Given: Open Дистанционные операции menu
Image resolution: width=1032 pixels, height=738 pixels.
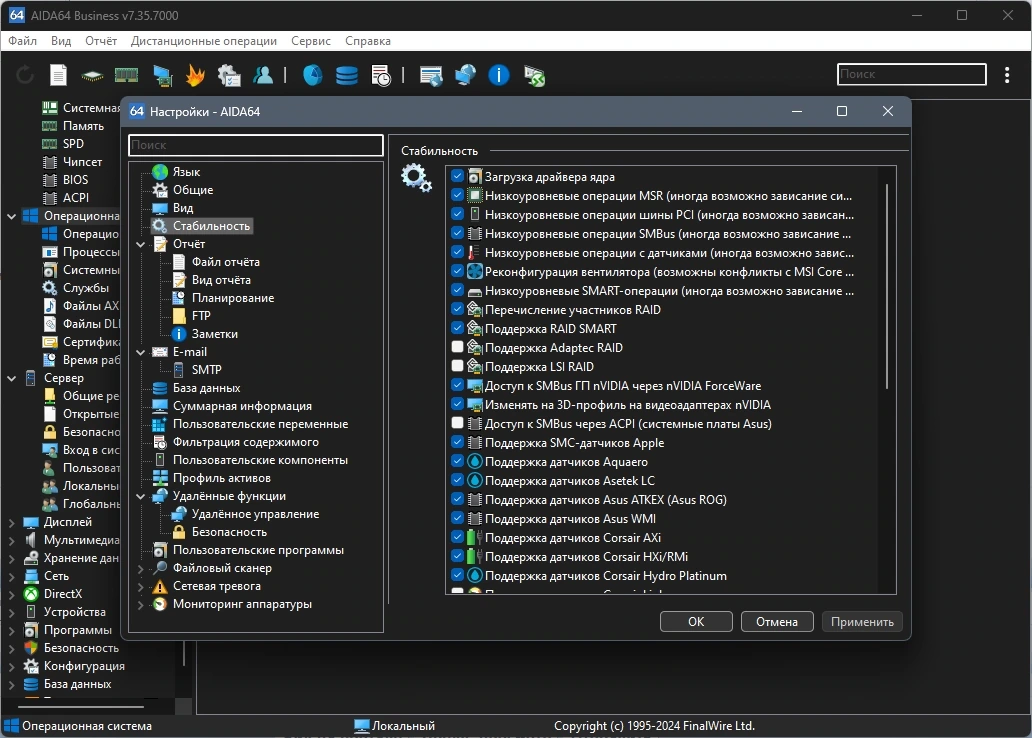Looking at the screenshot, I should click(203, 41).
